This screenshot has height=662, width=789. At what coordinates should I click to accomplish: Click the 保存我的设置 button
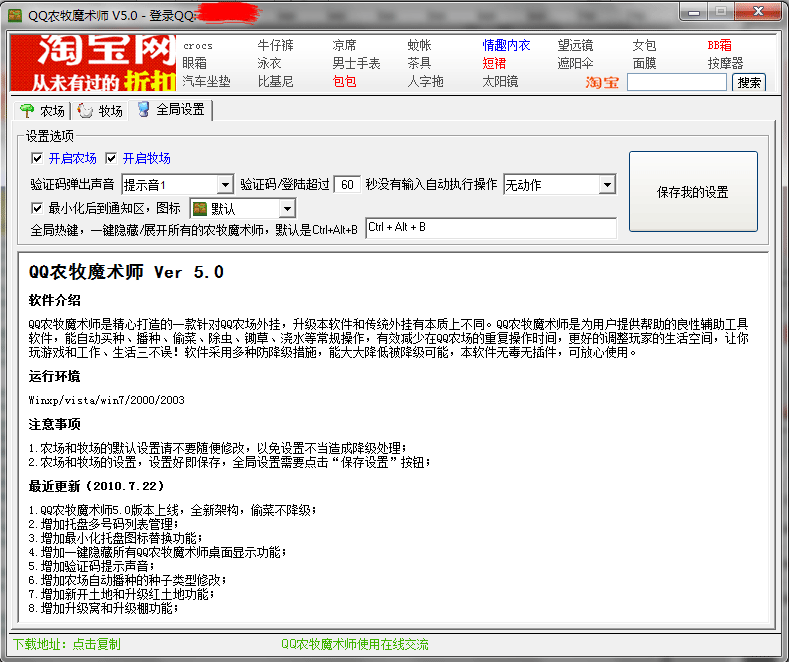click(692, 192)
